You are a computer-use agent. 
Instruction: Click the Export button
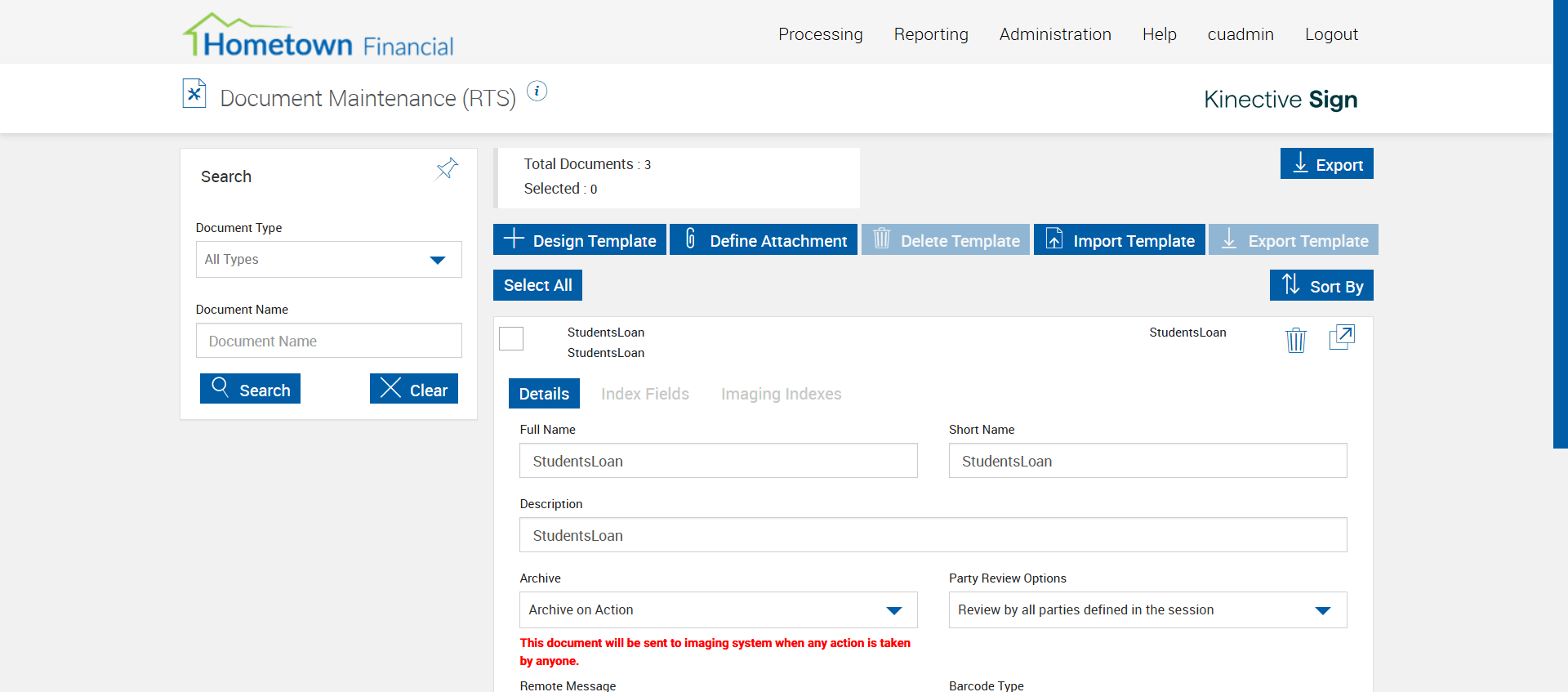pyautogui.click(x=1327, y=163)
